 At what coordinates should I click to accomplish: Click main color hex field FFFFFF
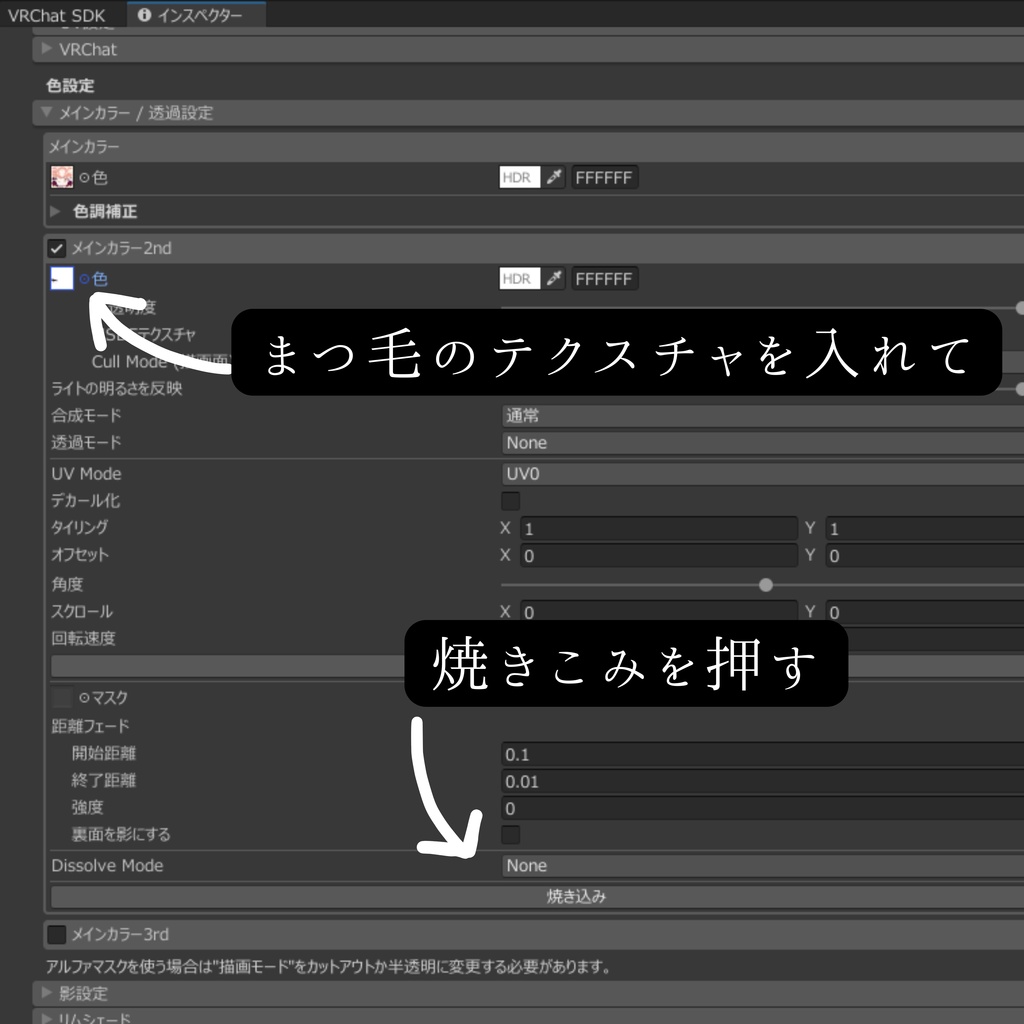(x=605, y=177)
